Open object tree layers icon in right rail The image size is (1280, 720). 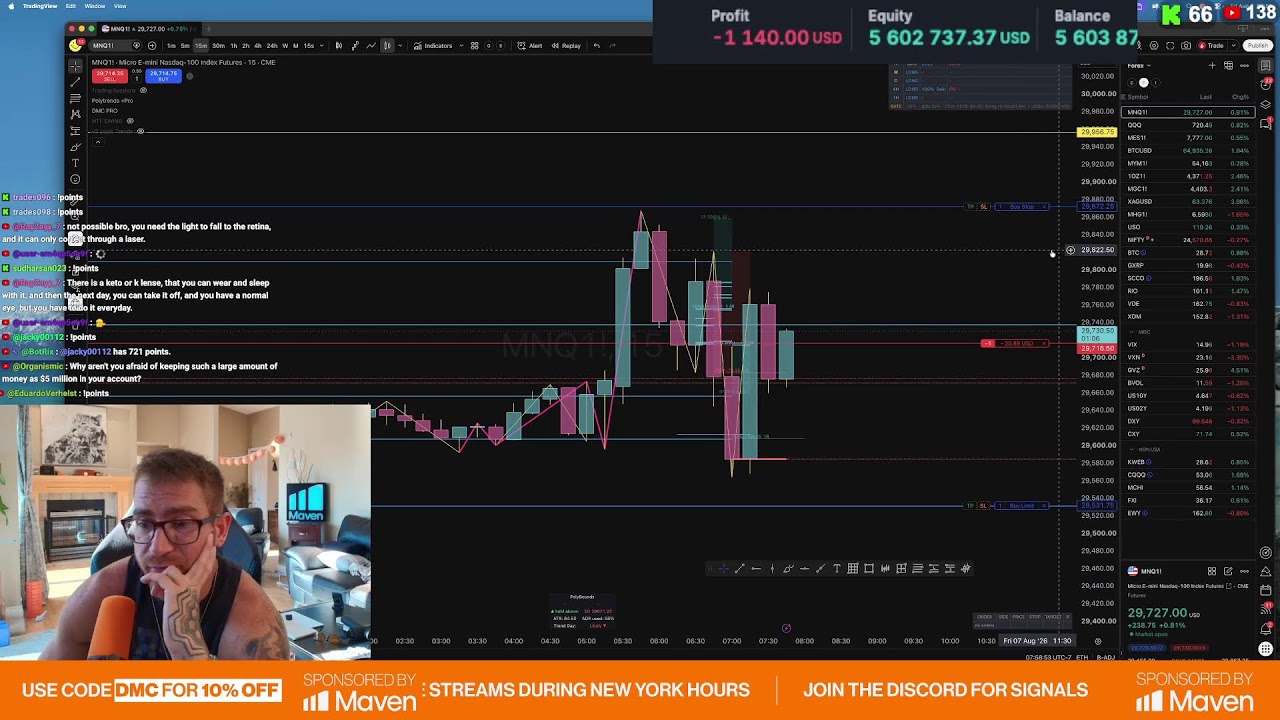pyautogui.click(x=1265, y=105)
